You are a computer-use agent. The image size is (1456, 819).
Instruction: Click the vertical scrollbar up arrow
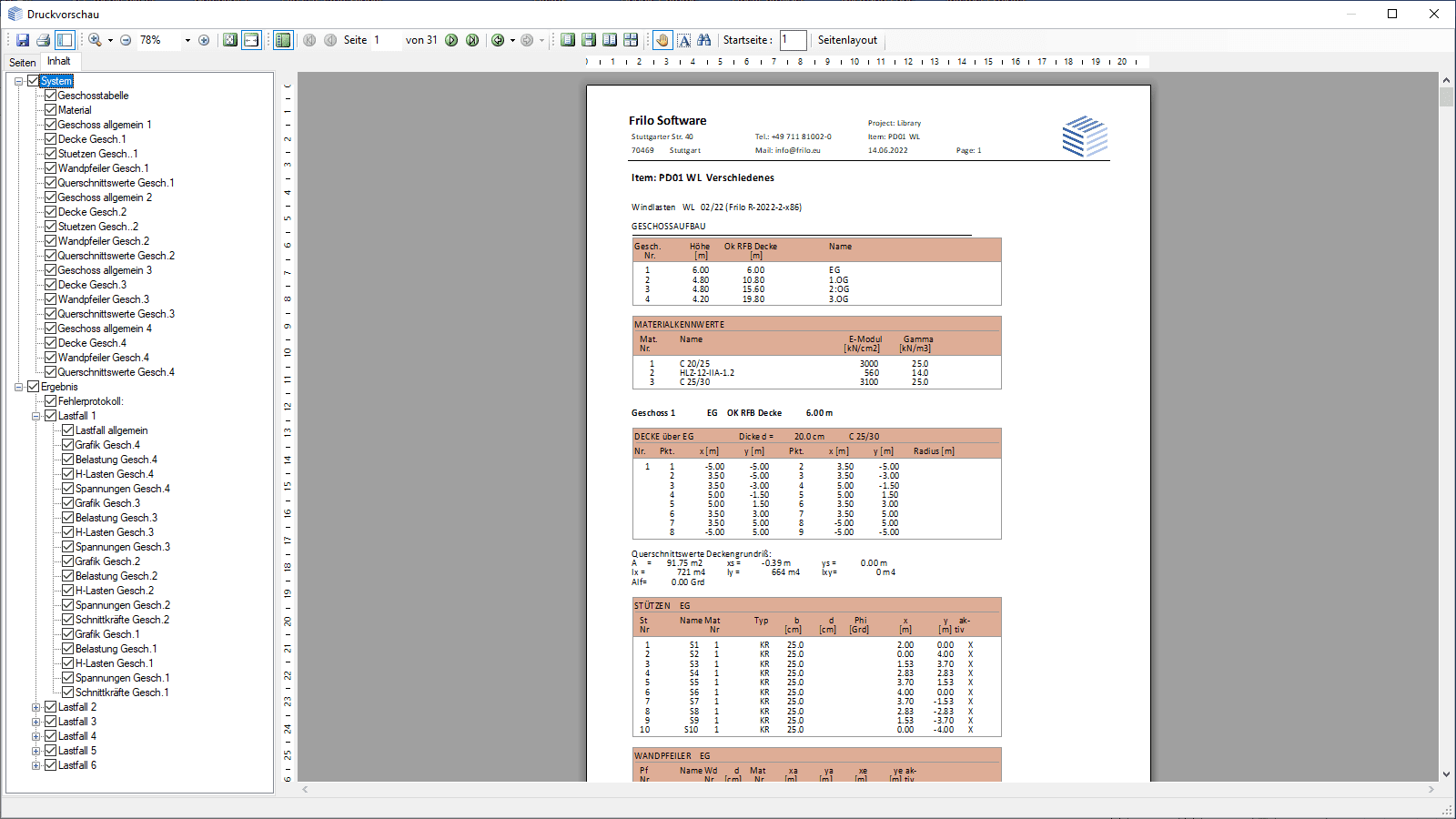pyautogui.click(x=1447, y=80)
